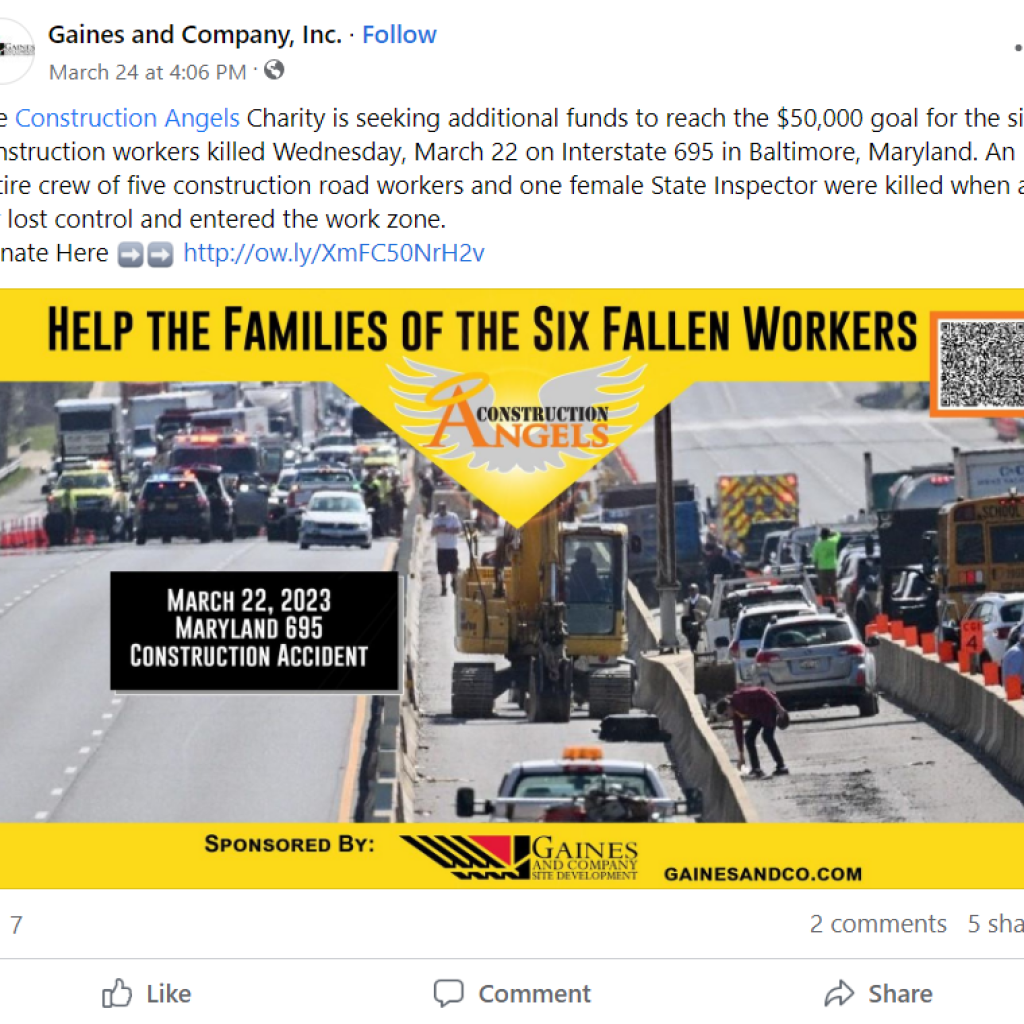Click the Gaines and Company sponsor logo
Viewport: 1024px width, 1024px height.
(520, 857)
